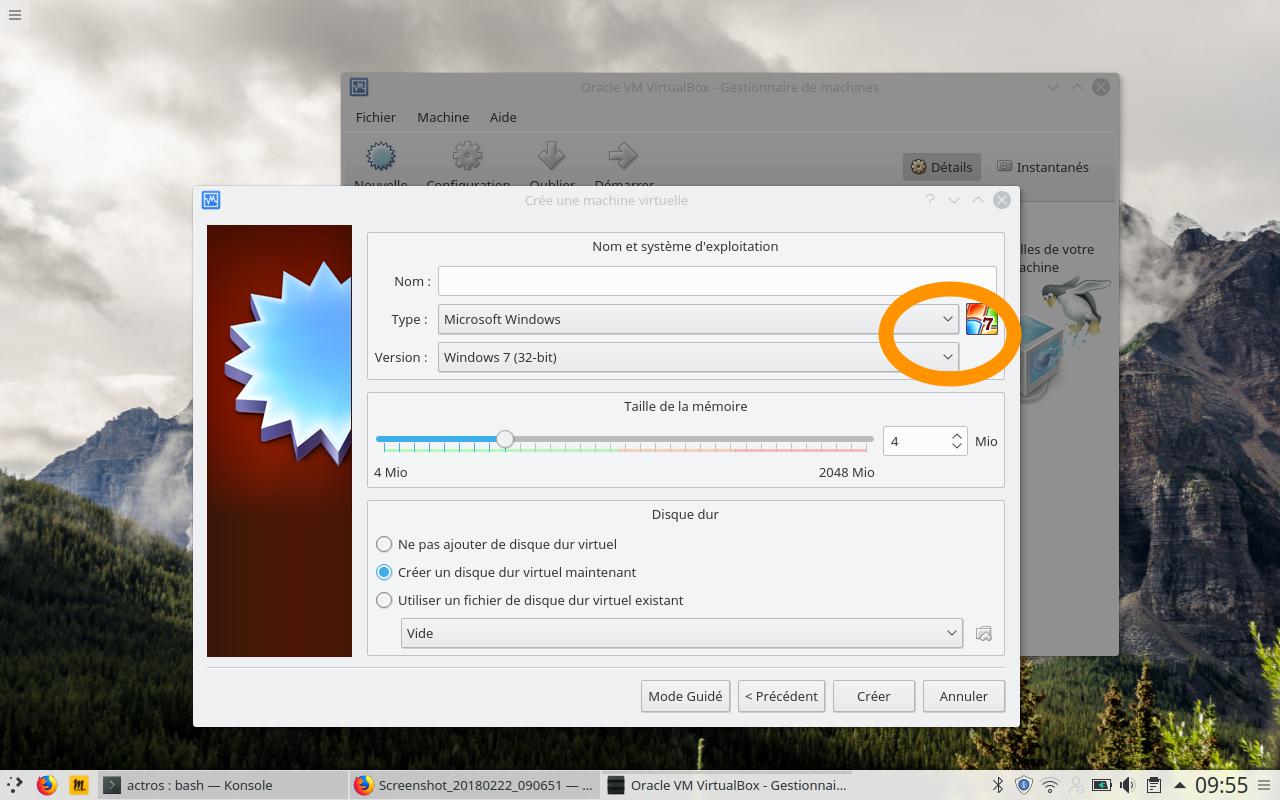Choose 'Utiliser un fichier de disque dur virtuel existant'
Image resolution: width=1280 pixels, height=800 pixels.
pyautogui.click(x=530, y=600)
